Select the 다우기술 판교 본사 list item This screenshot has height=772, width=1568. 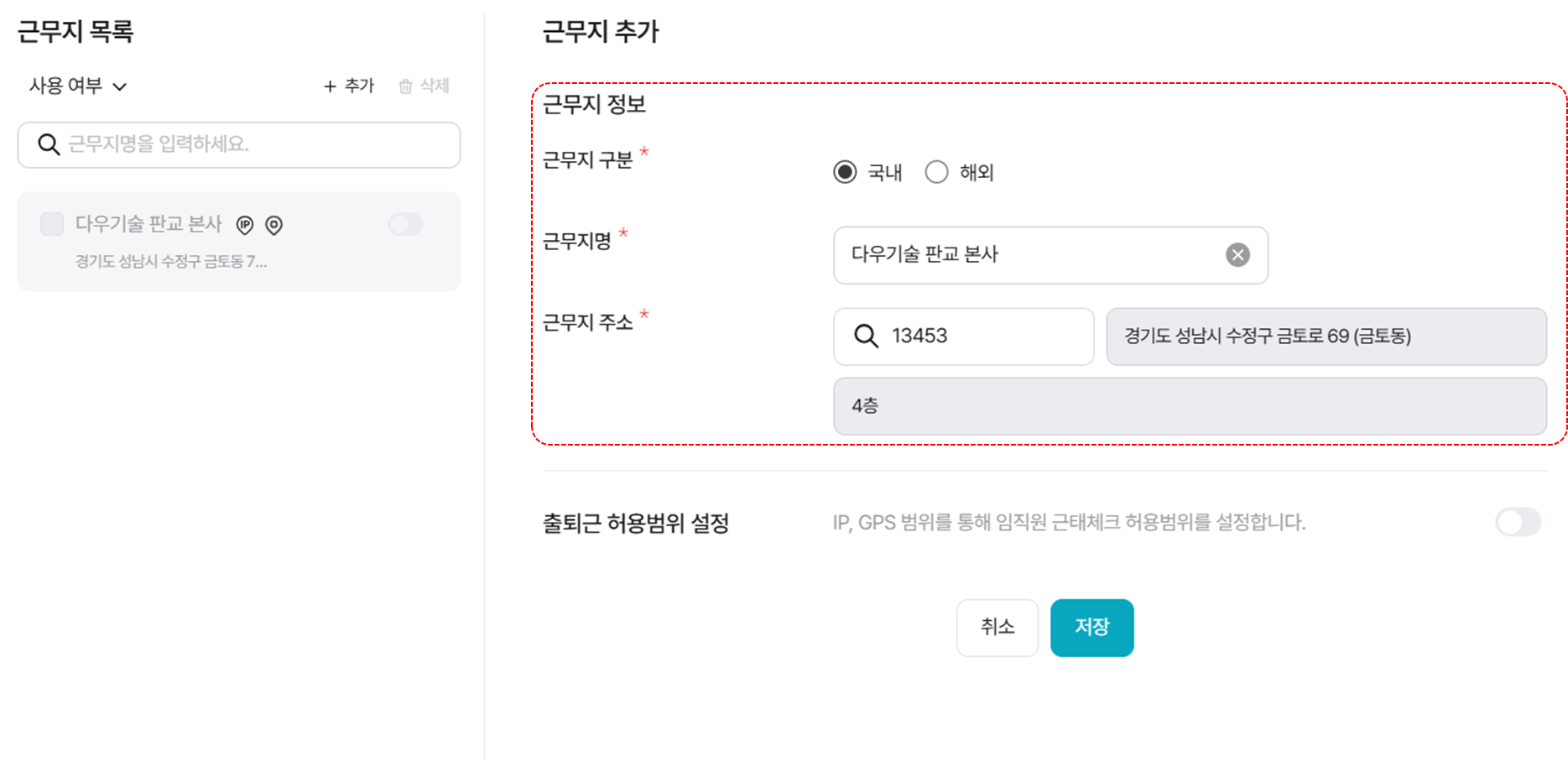tap(239, 242)
